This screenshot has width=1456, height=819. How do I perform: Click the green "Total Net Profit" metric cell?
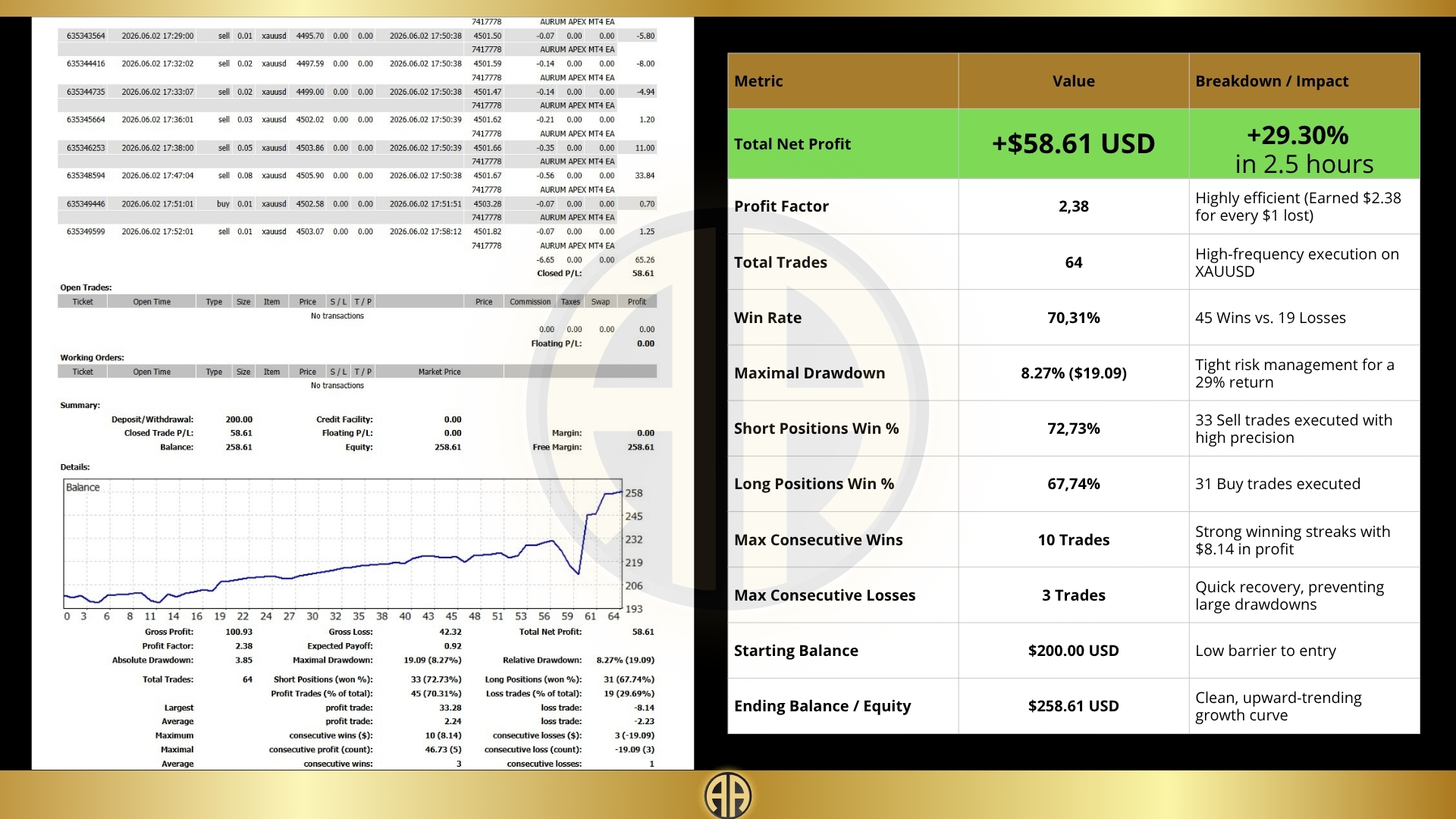tap(843, 144)
